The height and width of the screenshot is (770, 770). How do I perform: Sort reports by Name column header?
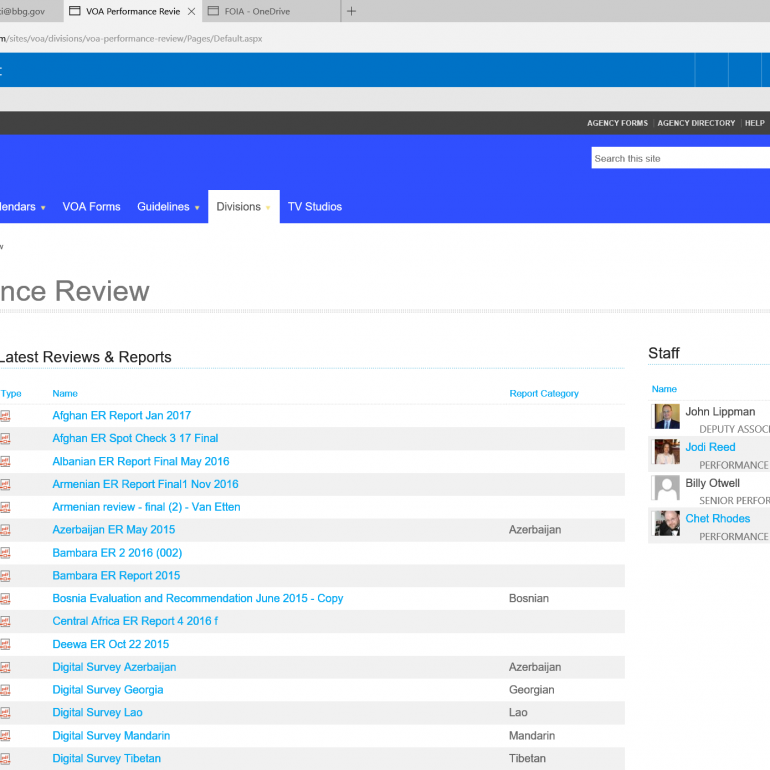(x=65, y=393)
